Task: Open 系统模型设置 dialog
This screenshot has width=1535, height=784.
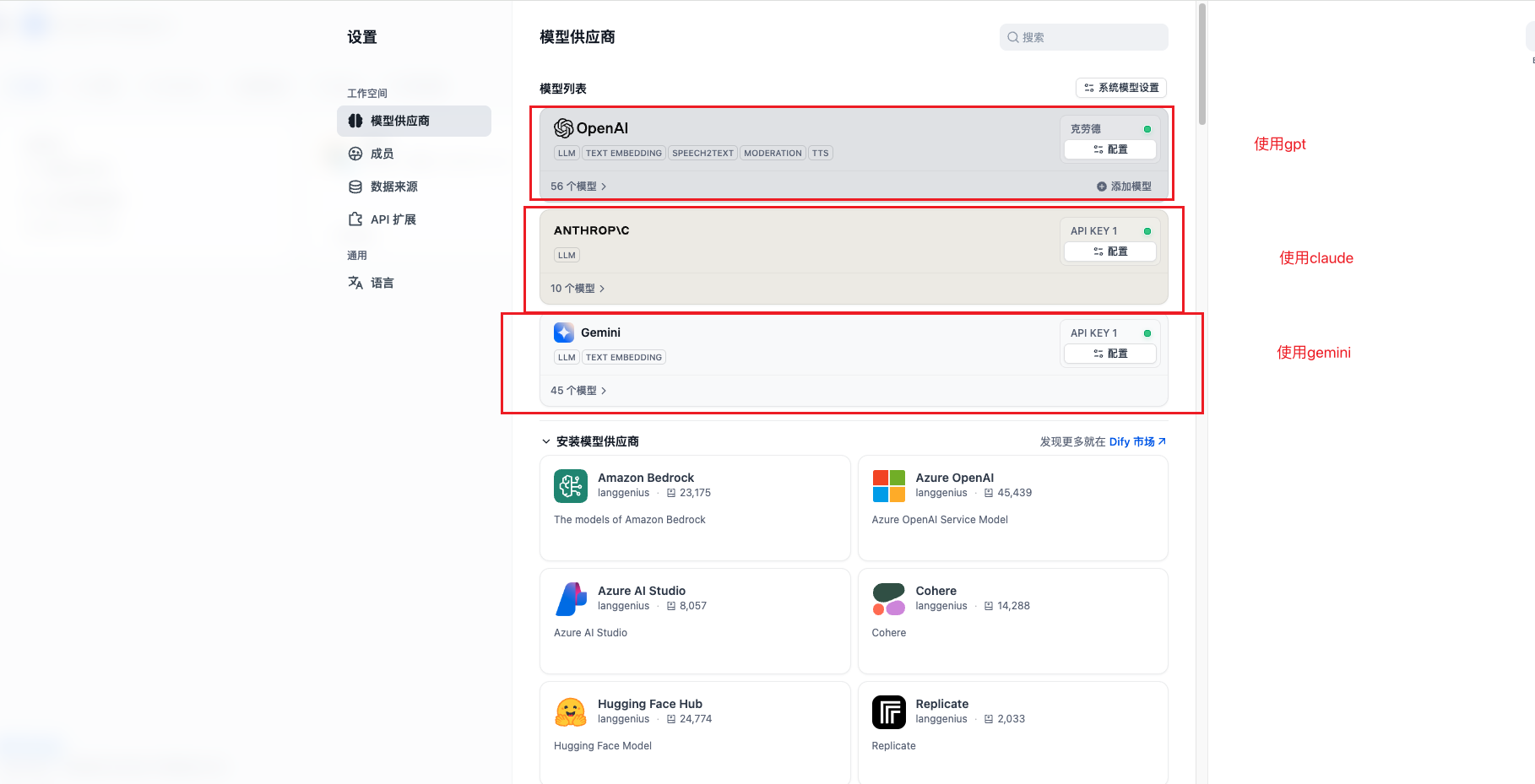Action: point(1120,87)
